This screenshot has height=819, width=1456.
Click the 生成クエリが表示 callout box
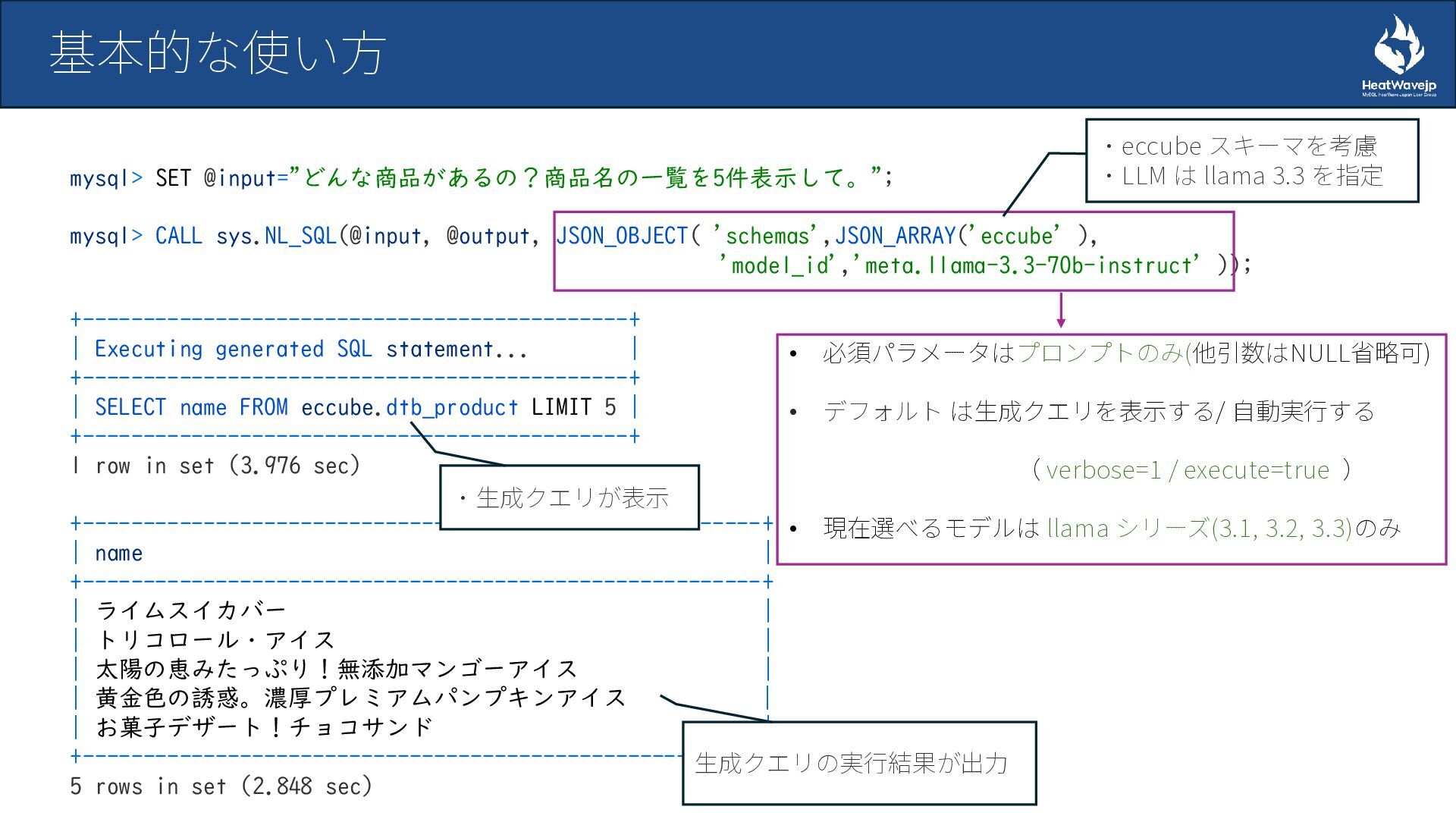point(569,497)
